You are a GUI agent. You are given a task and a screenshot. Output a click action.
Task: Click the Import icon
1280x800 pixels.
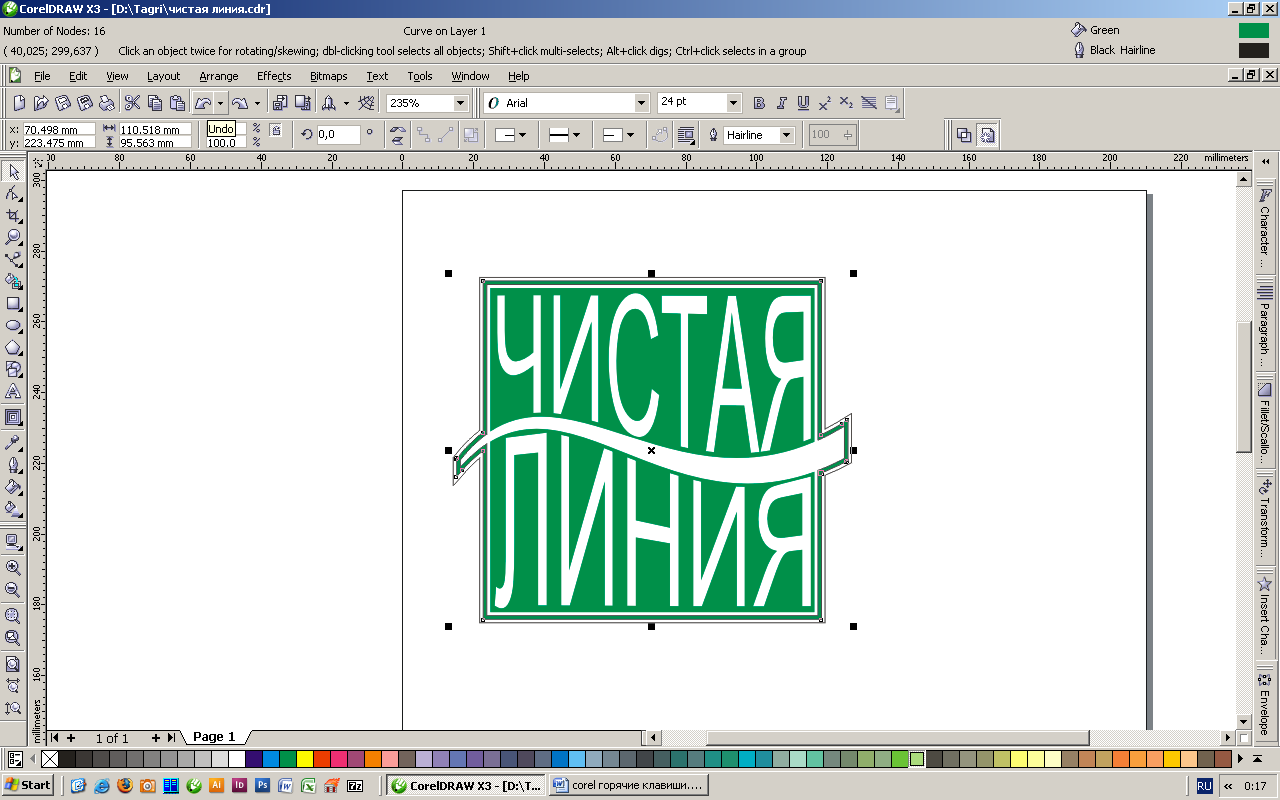(x=280, y=103)
